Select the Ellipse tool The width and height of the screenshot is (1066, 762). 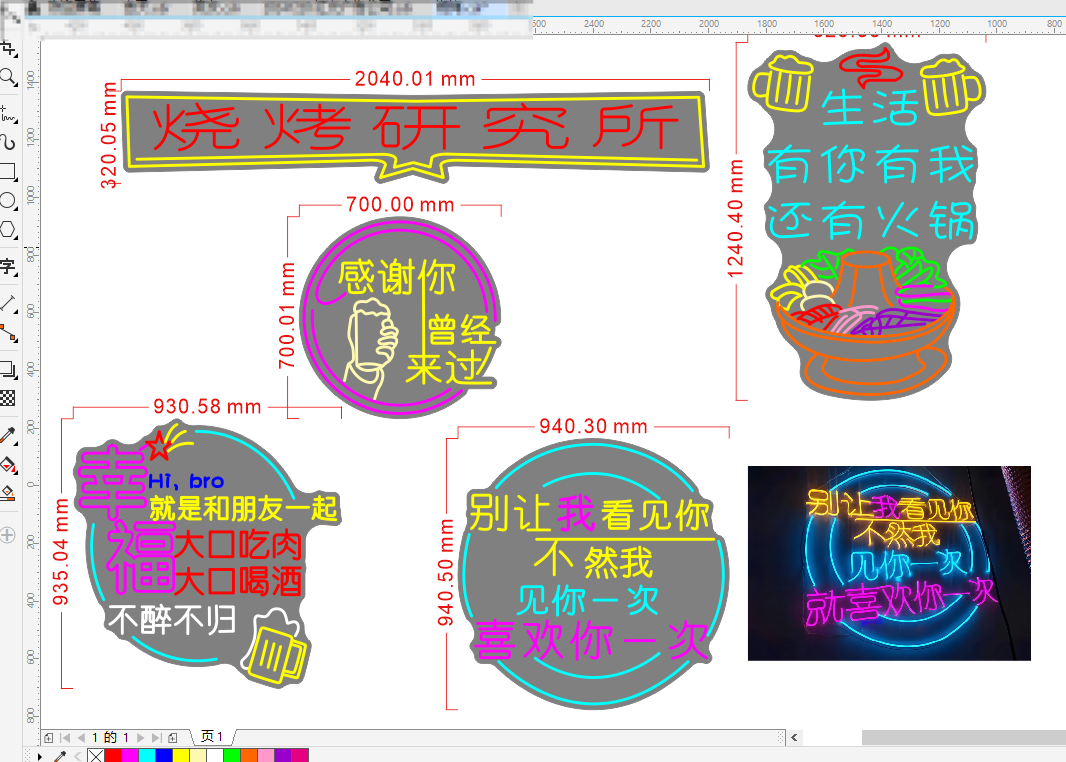8,201
